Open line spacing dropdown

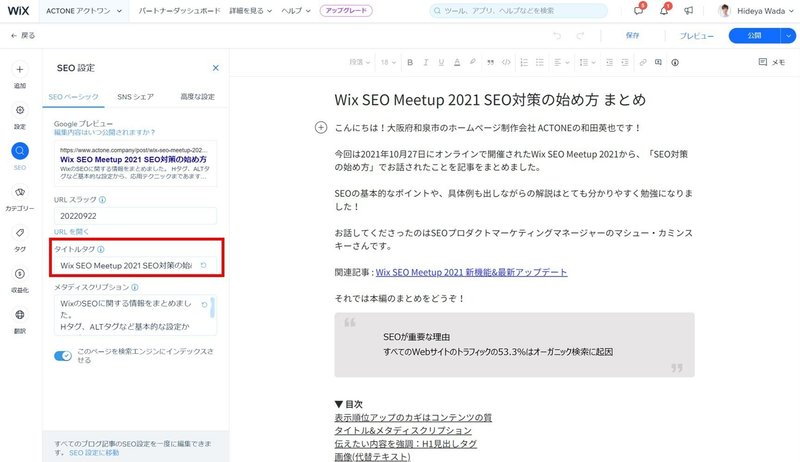[587, 62]
